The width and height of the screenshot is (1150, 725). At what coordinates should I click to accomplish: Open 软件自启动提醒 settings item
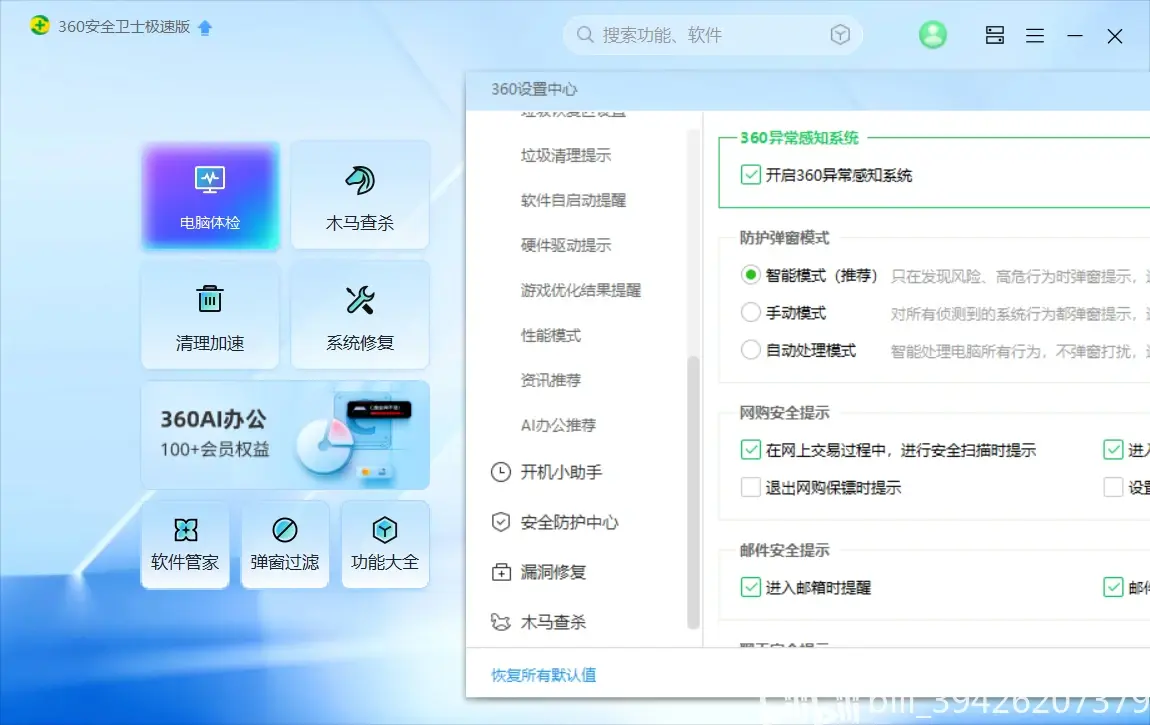[573, 200]
